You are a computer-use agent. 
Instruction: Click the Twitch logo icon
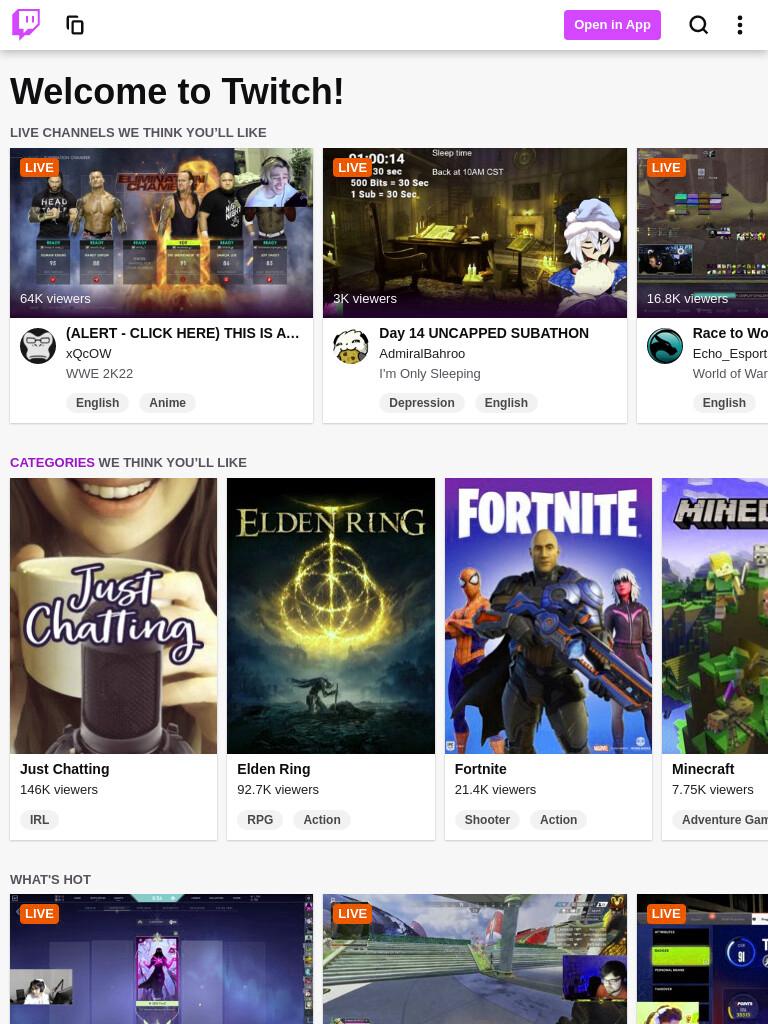point(26,24)
